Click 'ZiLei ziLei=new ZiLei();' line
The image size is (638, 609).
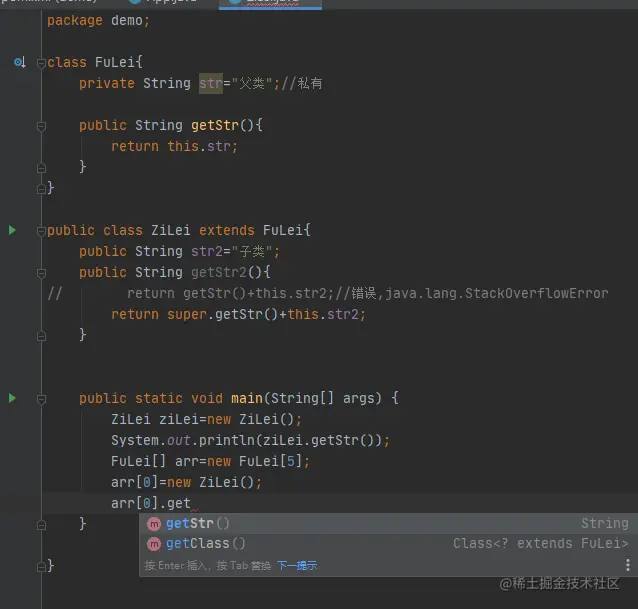[206, 419]
